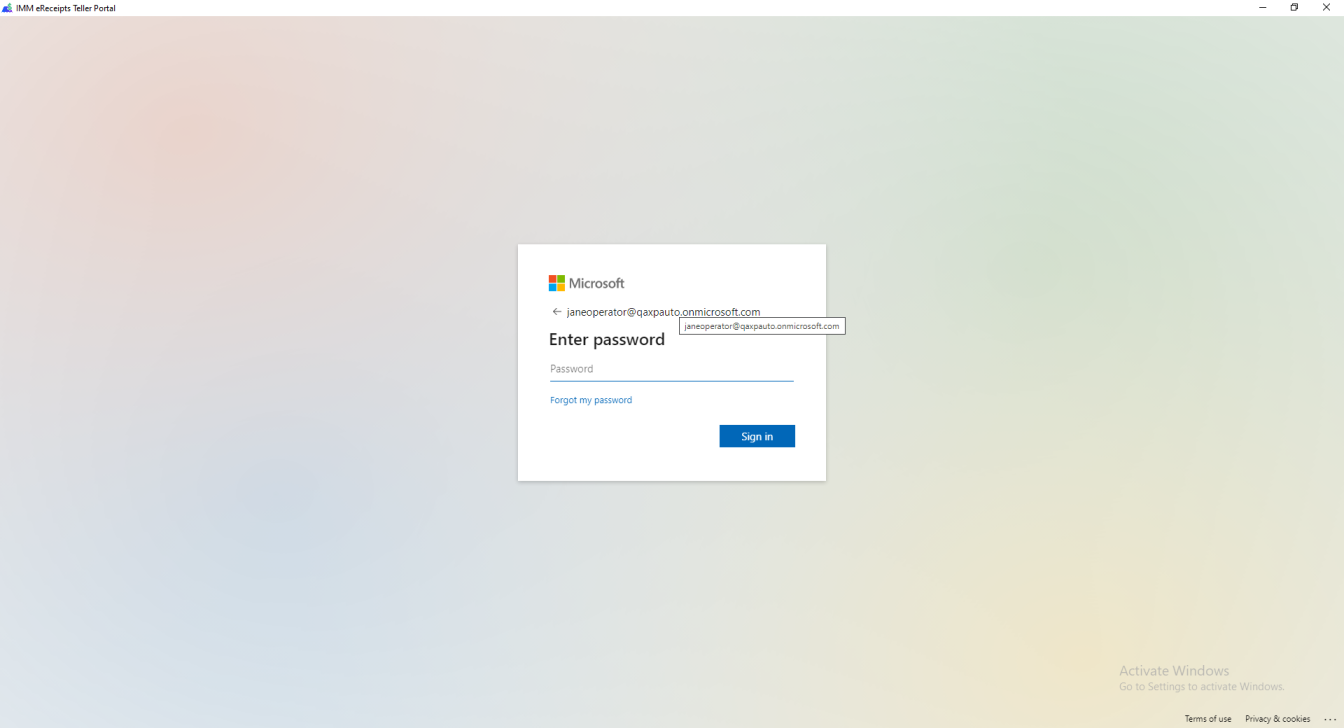Click the Activate Windows watermark heading

tap(1174, 671)
